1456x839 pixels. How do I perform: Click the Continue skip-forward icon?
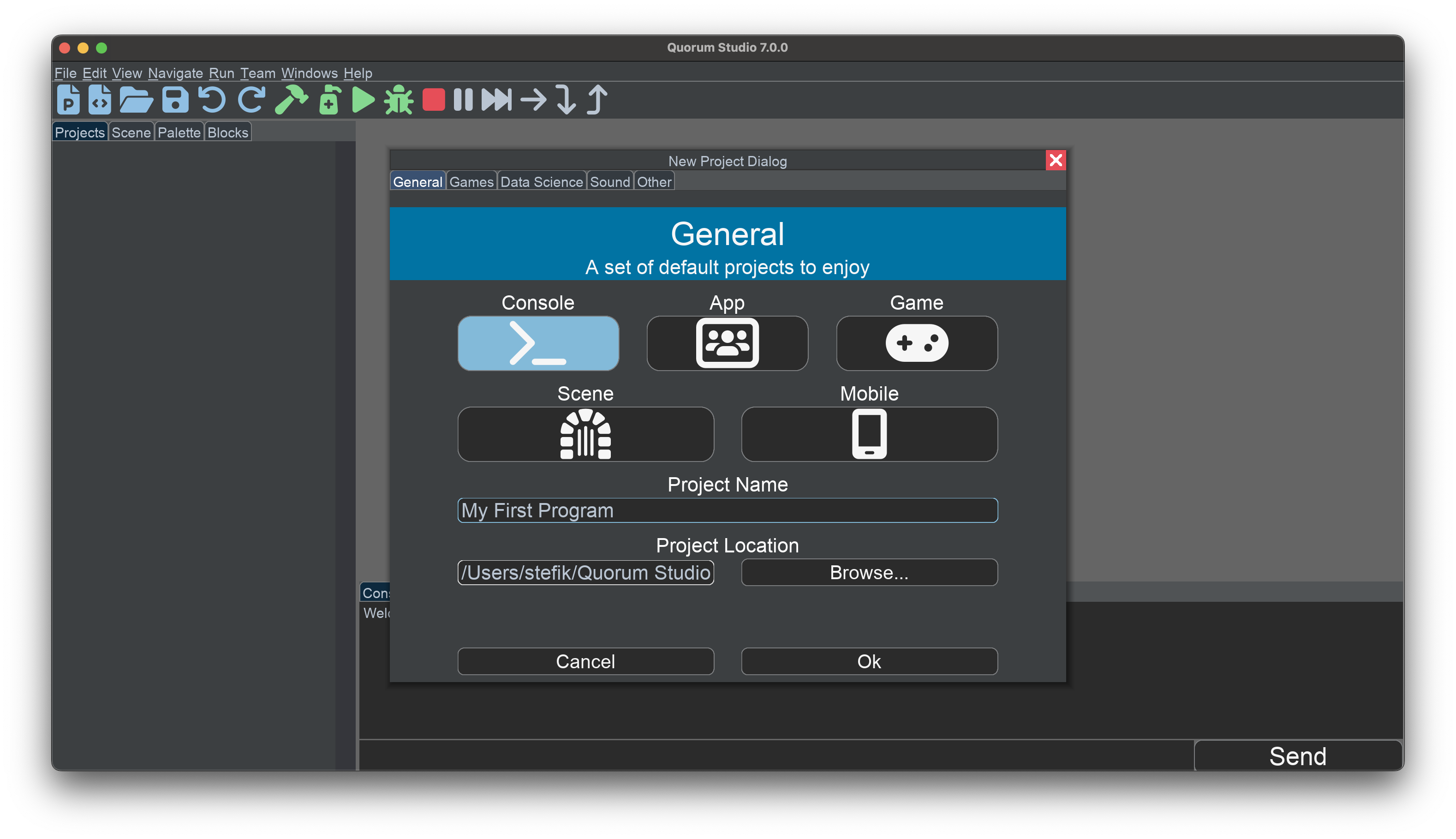(496, 100)
